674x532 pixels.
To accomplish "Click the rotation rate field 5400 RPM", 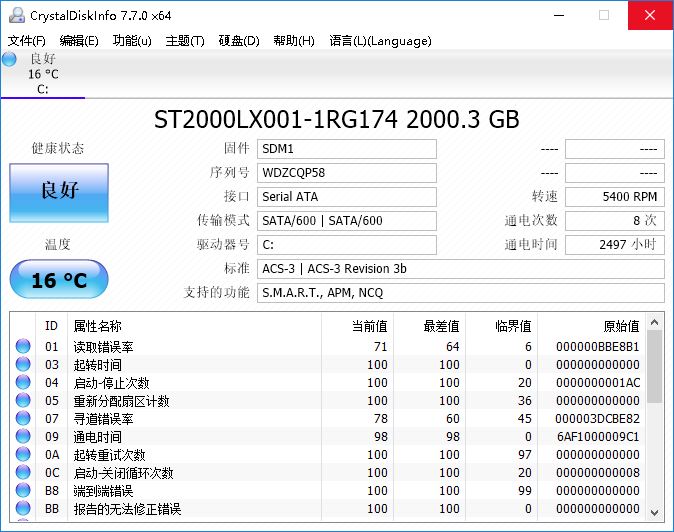I will point(615,197).
